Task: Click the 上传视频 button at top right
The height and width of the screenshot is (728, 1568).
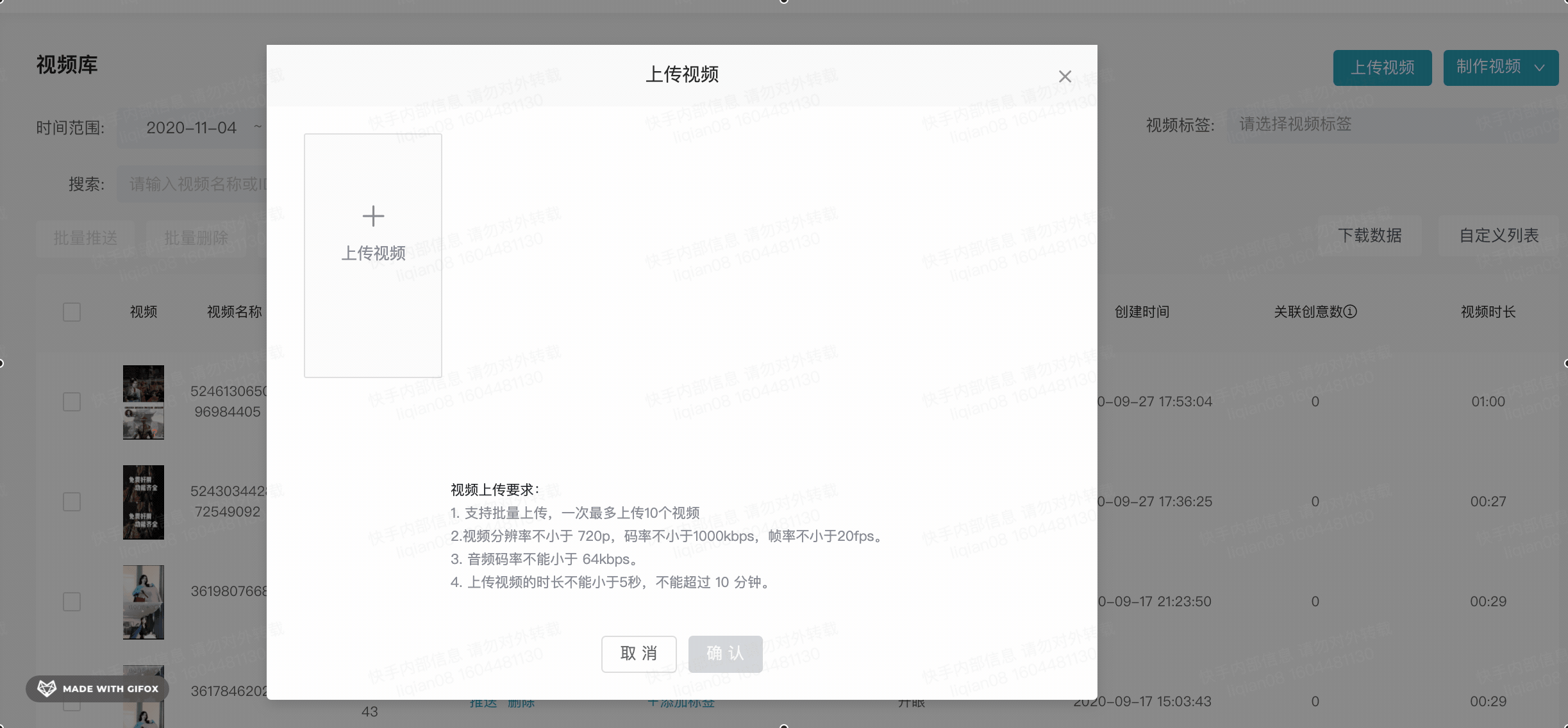Action: (1382, 68)
